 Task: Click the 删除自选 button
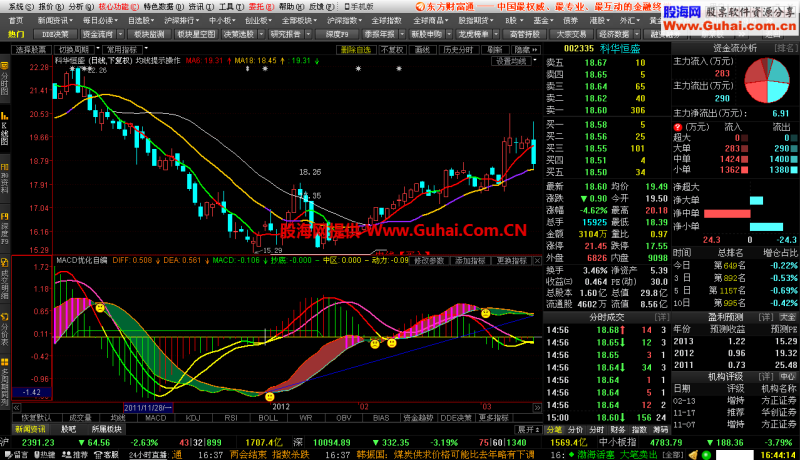point(355,48)
